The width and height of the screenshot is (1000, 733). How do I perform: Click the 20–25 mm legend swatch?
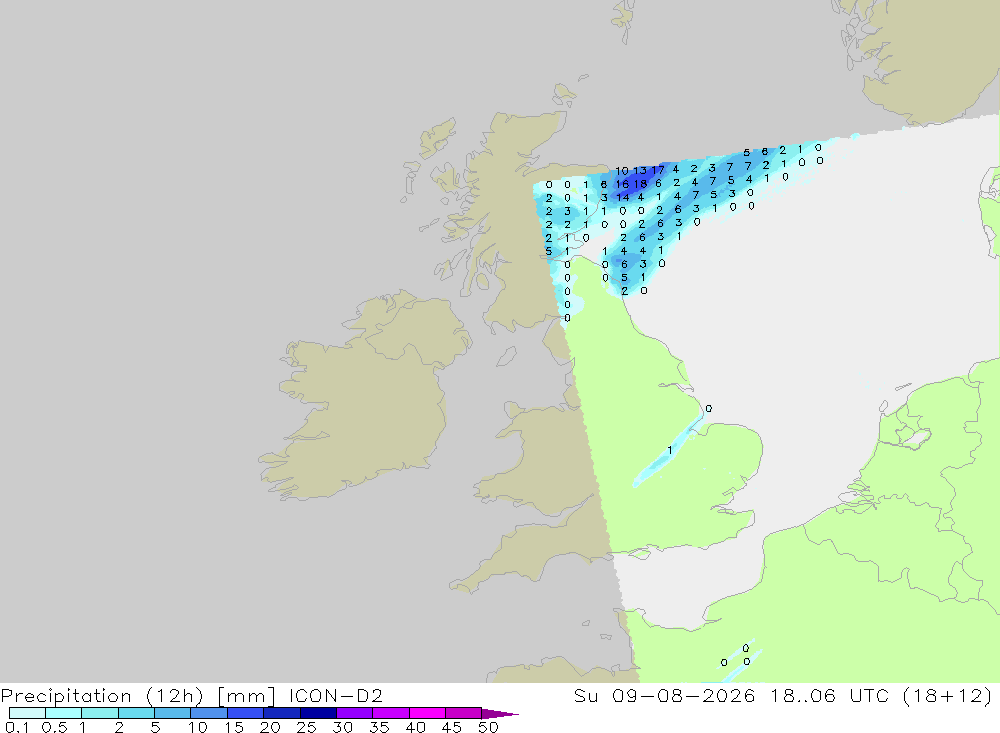click(x=281, y=713)
